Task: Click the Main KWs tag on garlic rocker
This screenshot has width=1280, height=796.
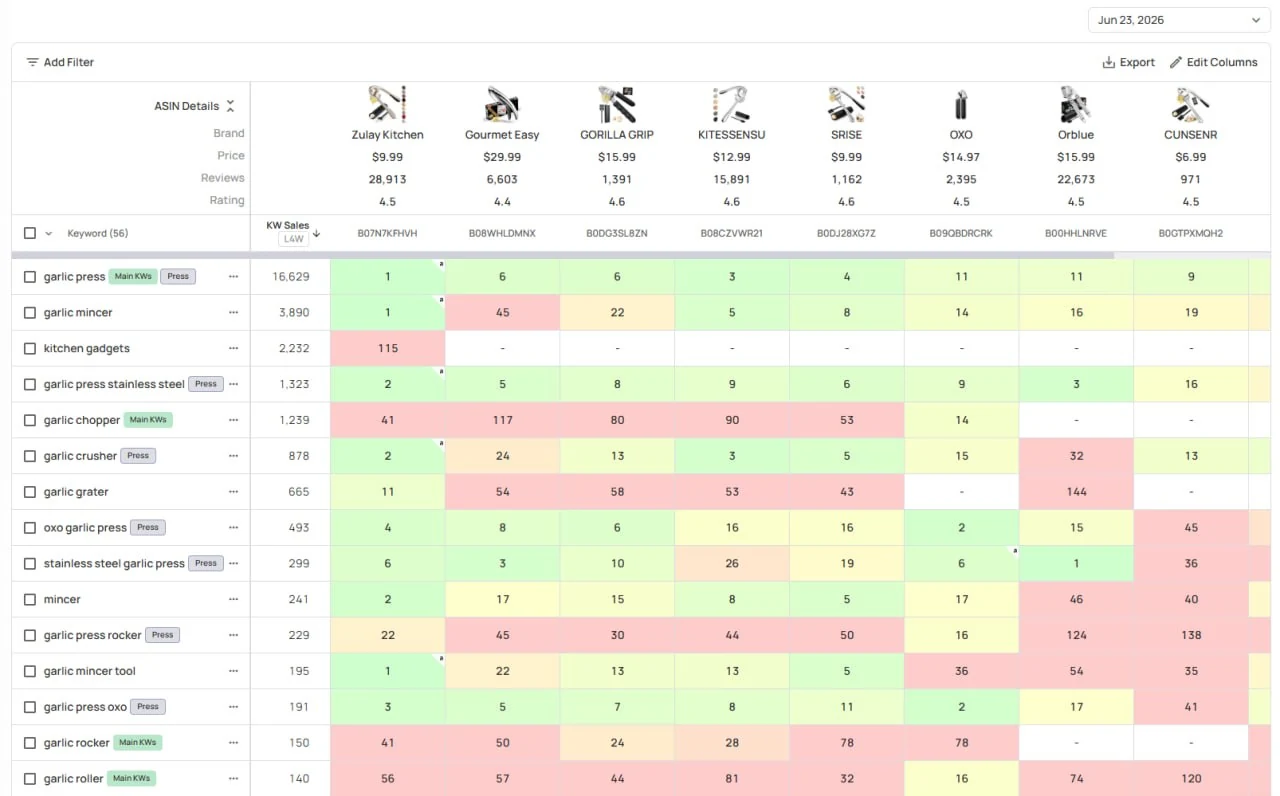Action: pyautogui.click(x=138, y=742)
